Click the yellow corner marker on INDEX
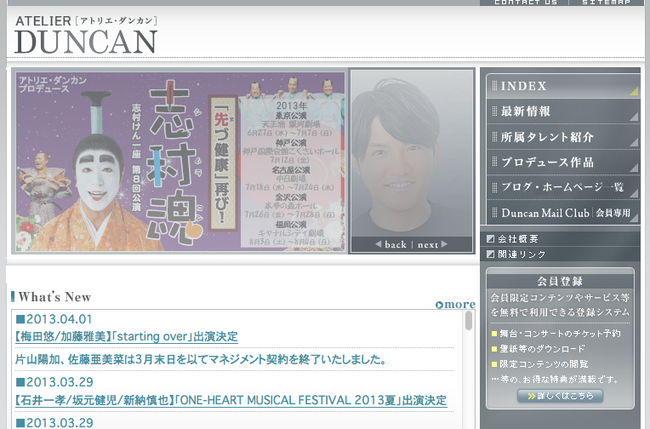 point(634,91)
